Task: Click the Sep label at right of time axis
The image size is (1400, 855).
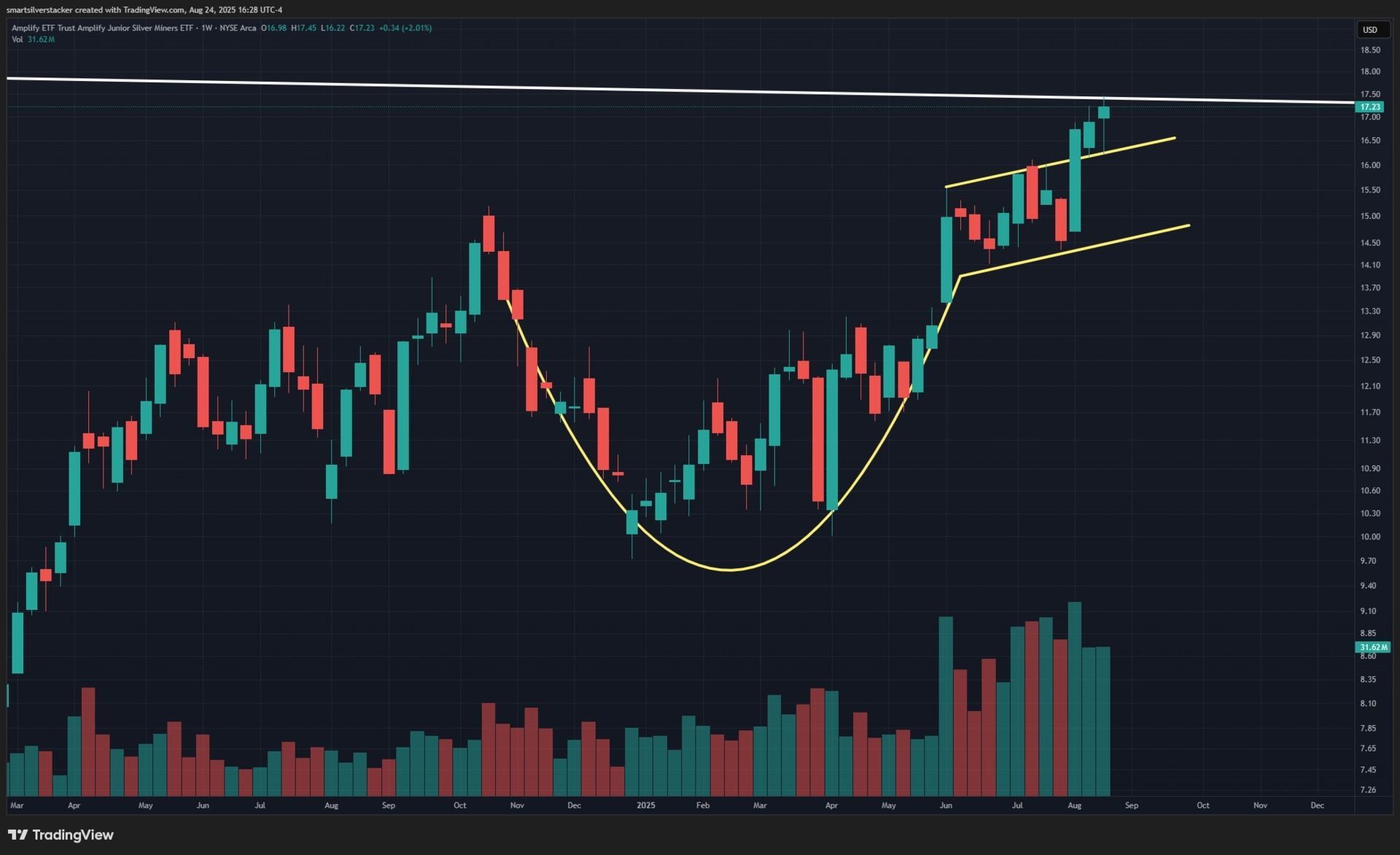Action: coord(1131,805)
